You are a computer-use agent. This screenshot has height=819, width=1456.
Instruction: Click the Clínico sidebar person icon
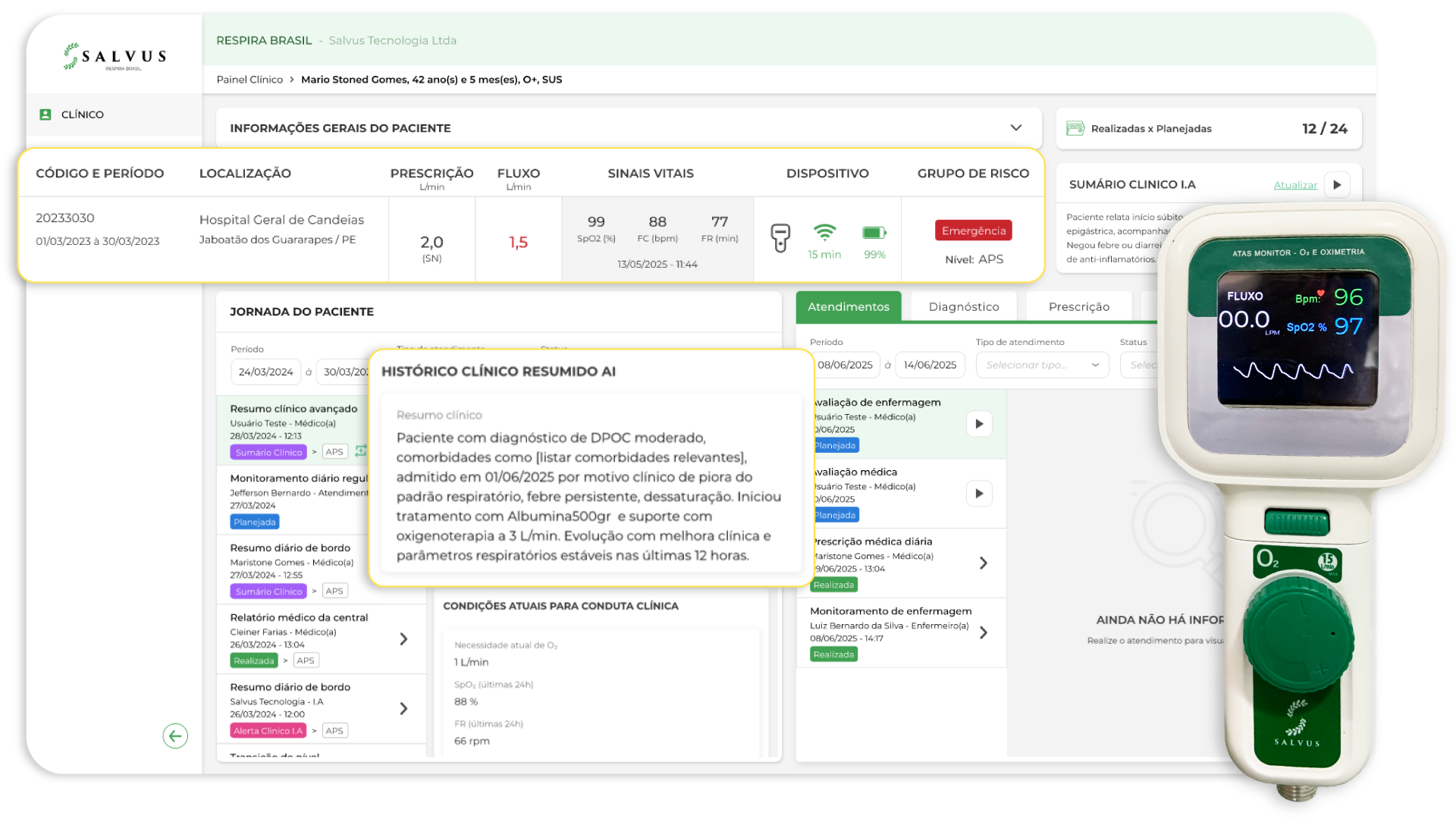45,115
